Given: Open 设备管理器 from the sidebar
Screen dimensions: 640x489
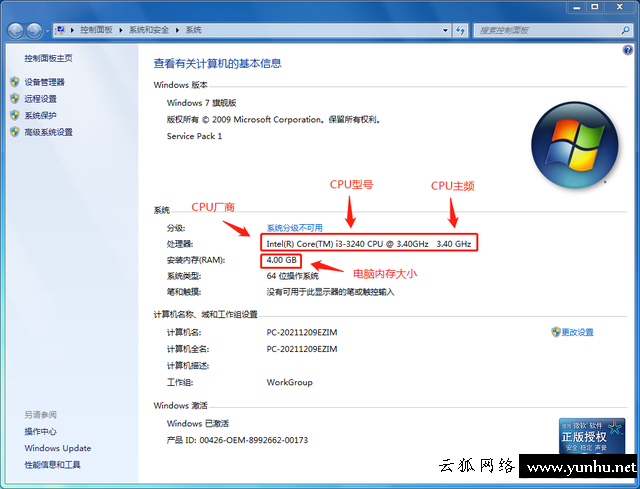Looking at the screenshot, I should pos(44,82).
